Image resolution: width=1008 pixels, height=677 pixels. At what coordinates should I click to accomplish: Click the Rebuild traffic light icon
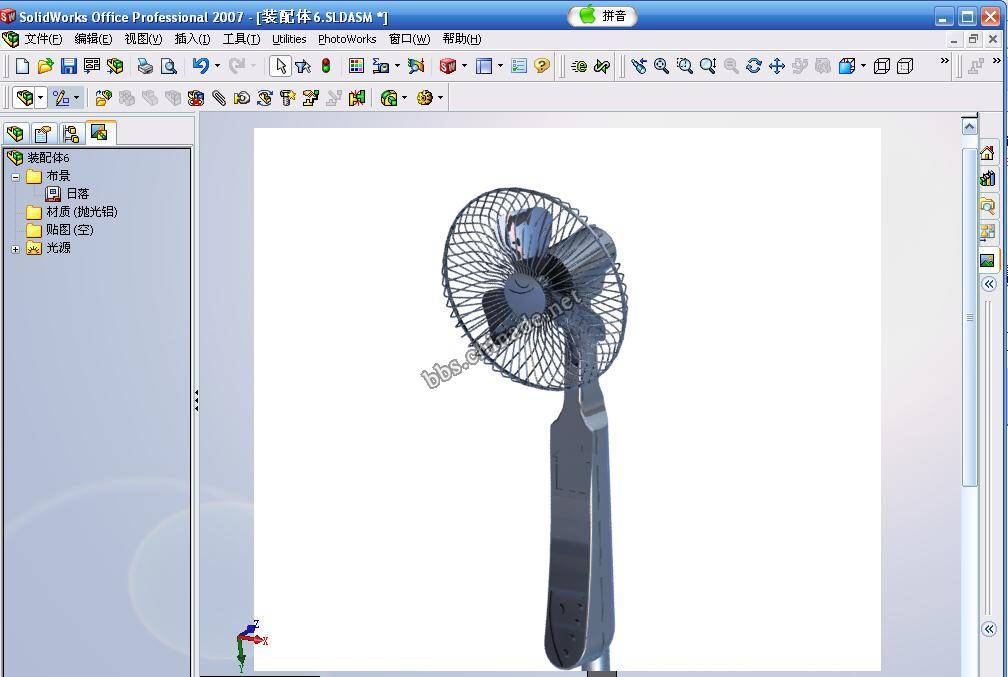coord(326,66)
